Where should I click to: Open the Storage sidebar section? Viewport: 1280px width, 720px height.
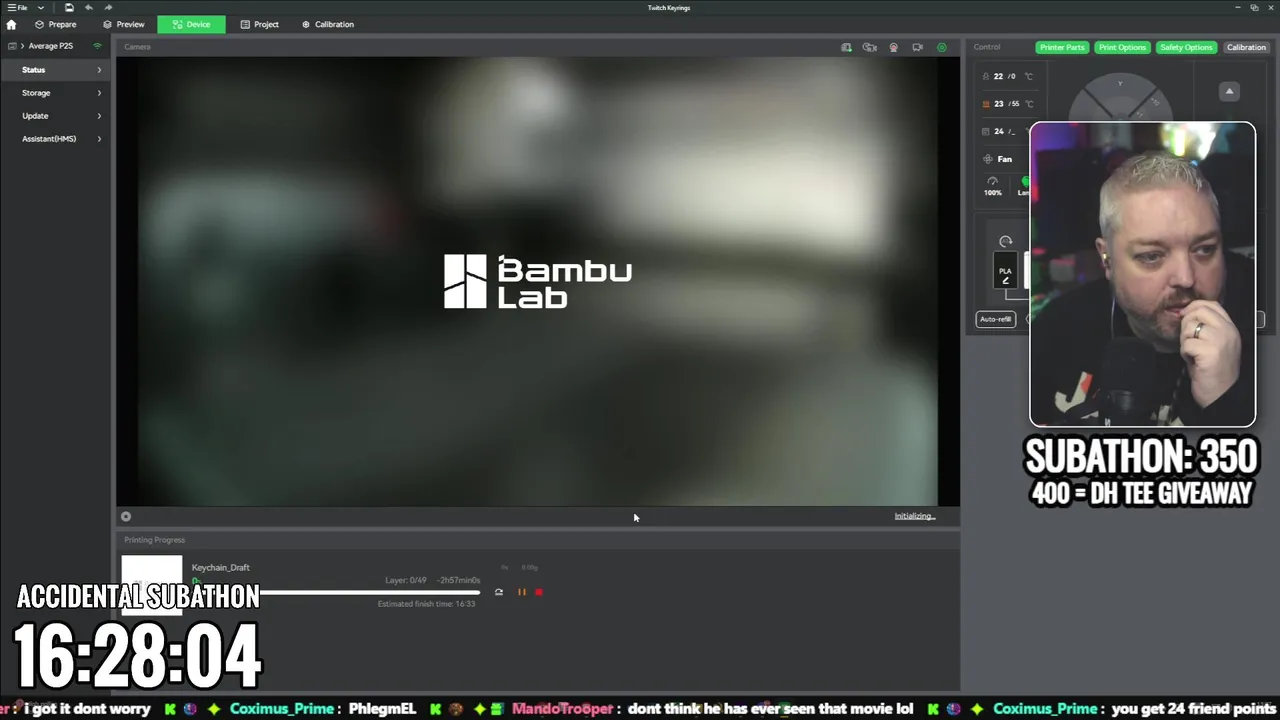coord(56,93)
